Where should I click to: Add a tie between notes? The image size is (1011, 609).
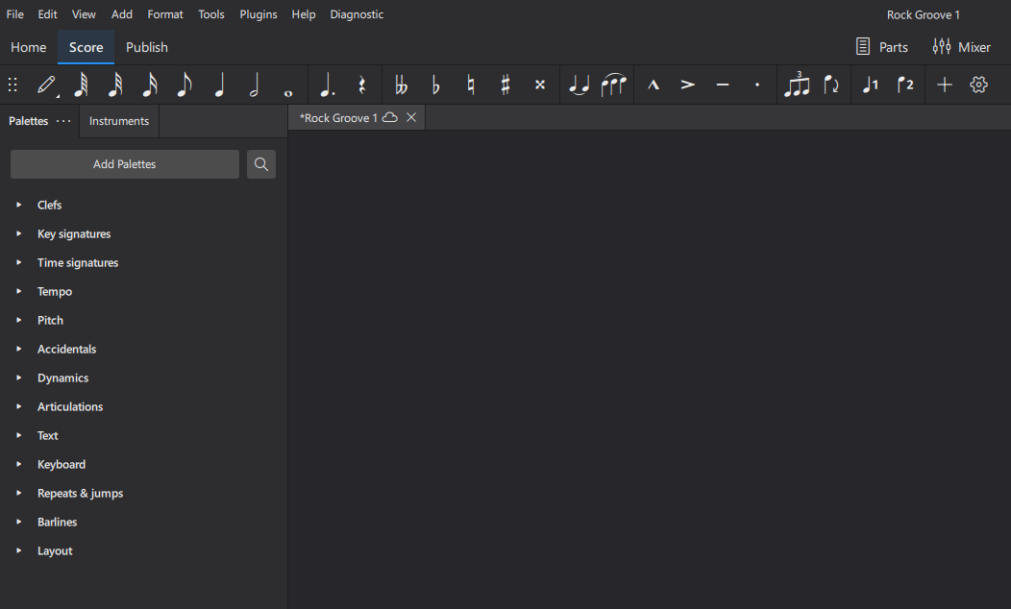(579, 86)
